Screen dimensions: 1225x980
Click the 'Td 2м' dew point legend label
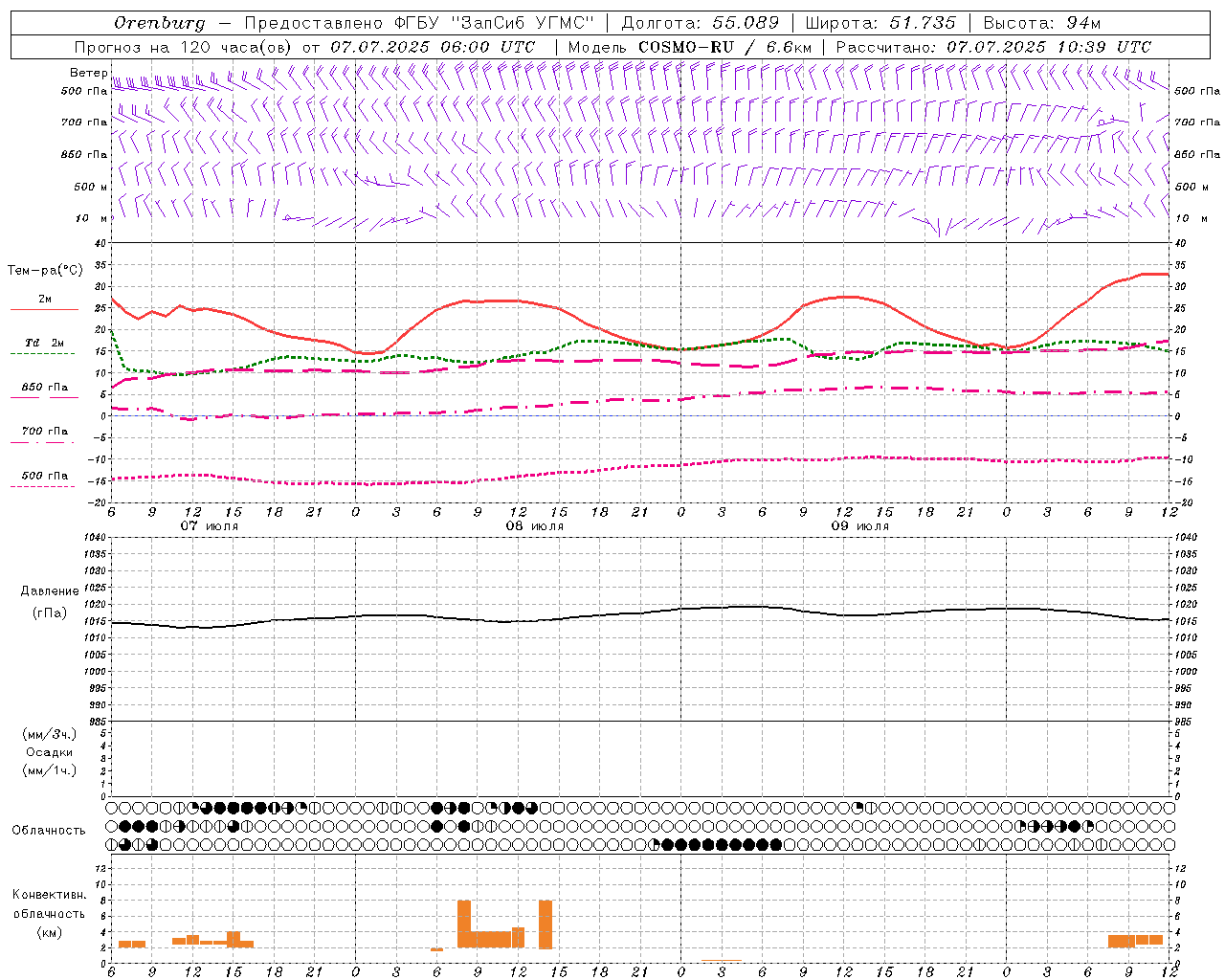pyautogui.click(x=45, y=343)
